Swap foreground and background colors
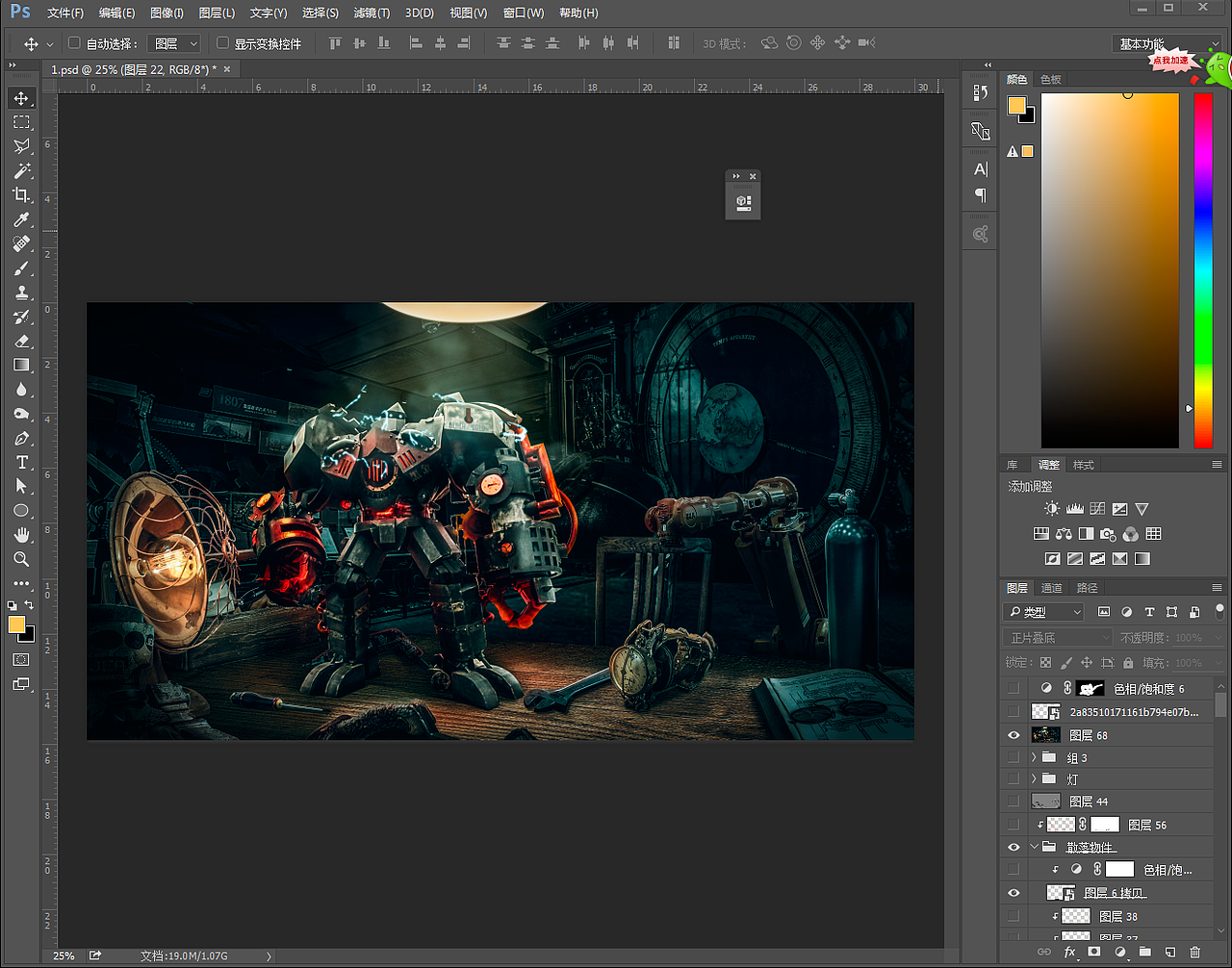 30,605
